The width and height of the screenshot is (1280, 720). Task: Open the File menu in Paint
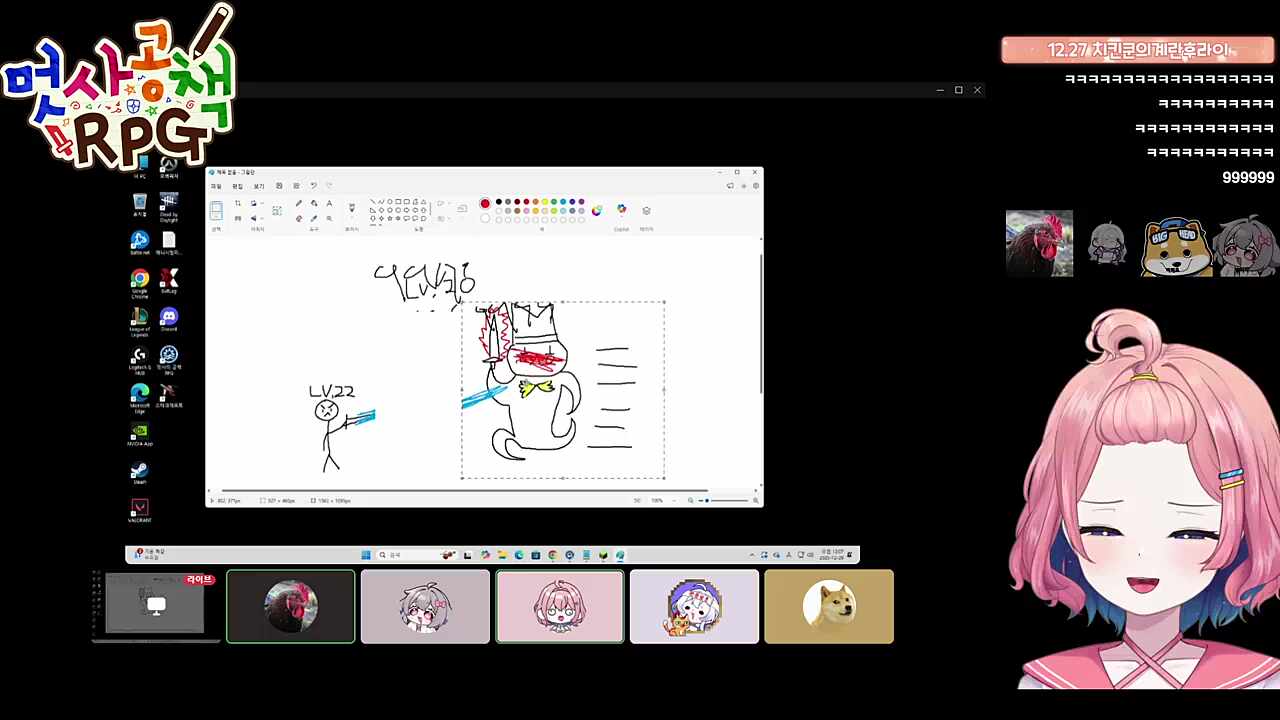[x=216, y=186]
